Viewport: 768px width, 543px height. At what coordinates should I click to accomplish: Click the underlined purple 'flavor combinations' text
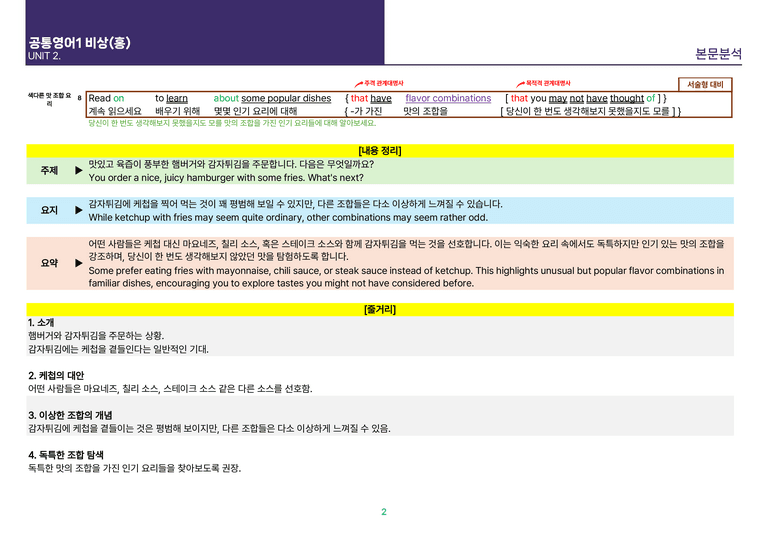pos(448,98)
